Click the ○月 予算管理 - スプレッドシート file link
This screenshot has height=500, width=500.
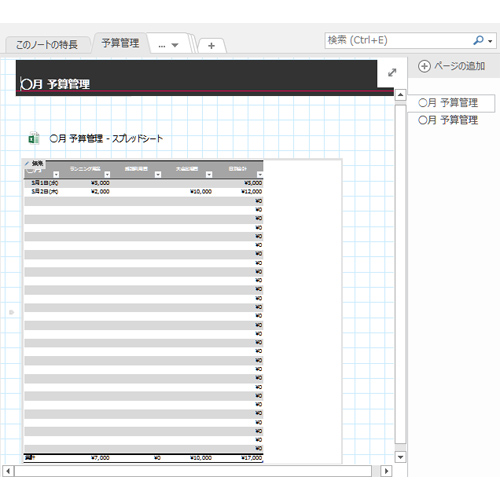tap(106, 138)
